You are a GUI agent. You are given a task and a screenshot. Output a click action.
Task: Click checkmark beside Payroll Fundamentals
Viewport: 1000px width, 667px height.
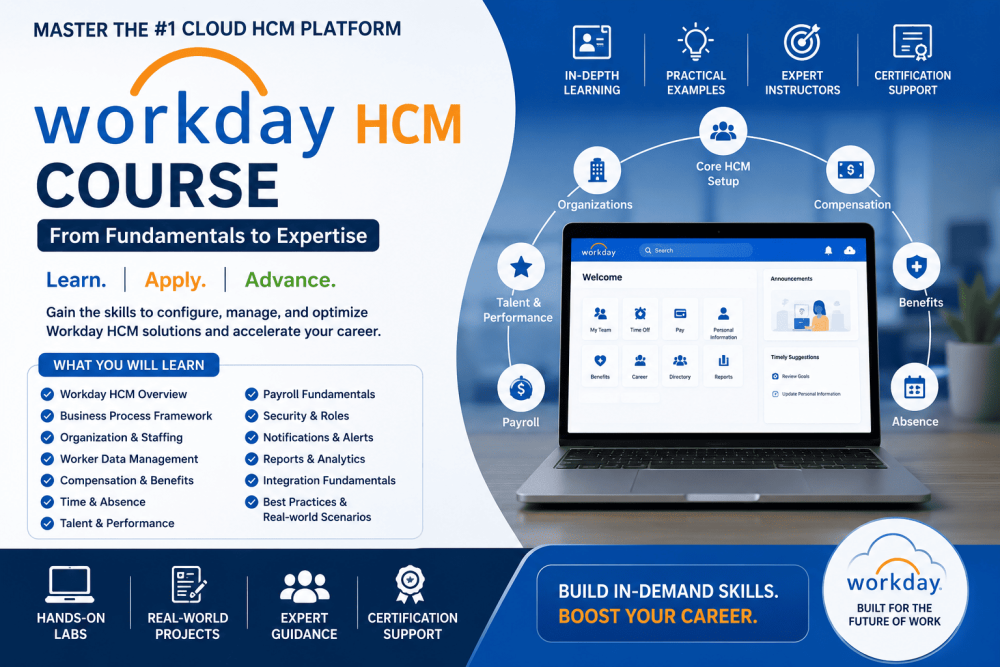(251, 394)
